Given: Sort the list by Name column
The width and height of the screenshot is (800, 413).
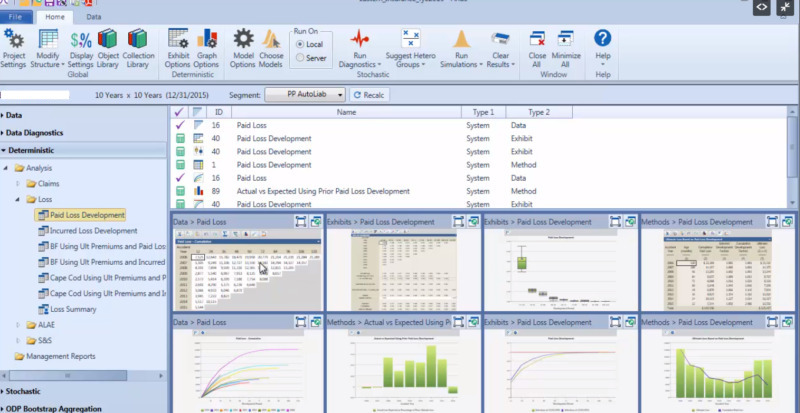Looking at the screenshot, I should tap(346, 112).
